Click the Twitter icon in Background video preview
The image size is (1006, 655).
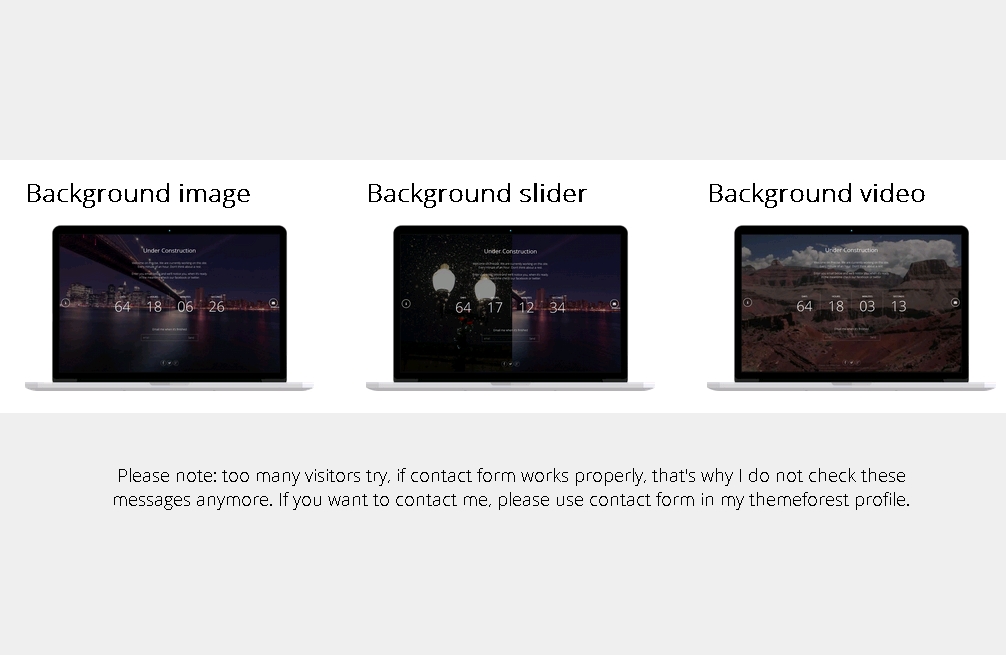(851, 362)
